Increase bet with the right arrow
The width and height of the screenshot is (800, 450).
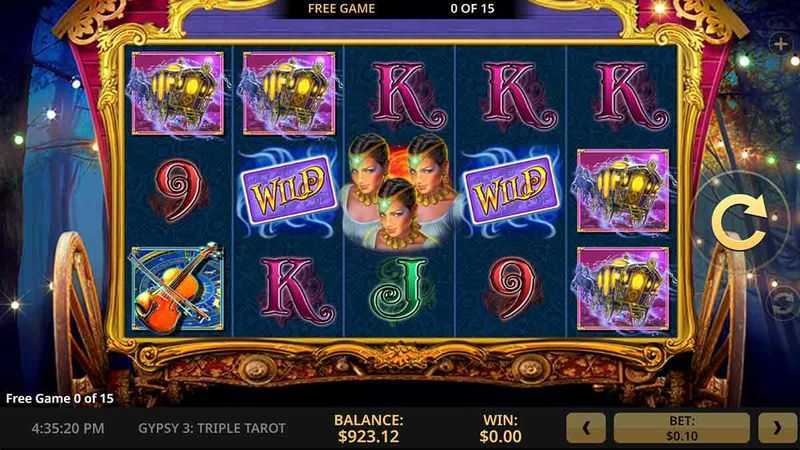(777, 428)
